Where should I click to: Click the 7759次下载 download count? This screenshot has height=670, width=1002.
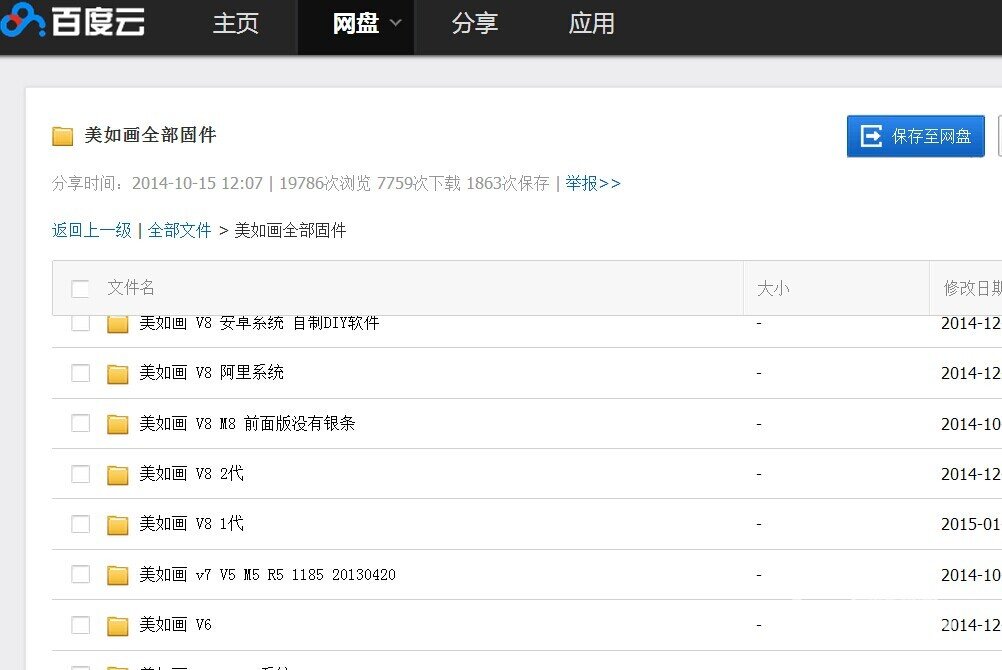[419, 183]
